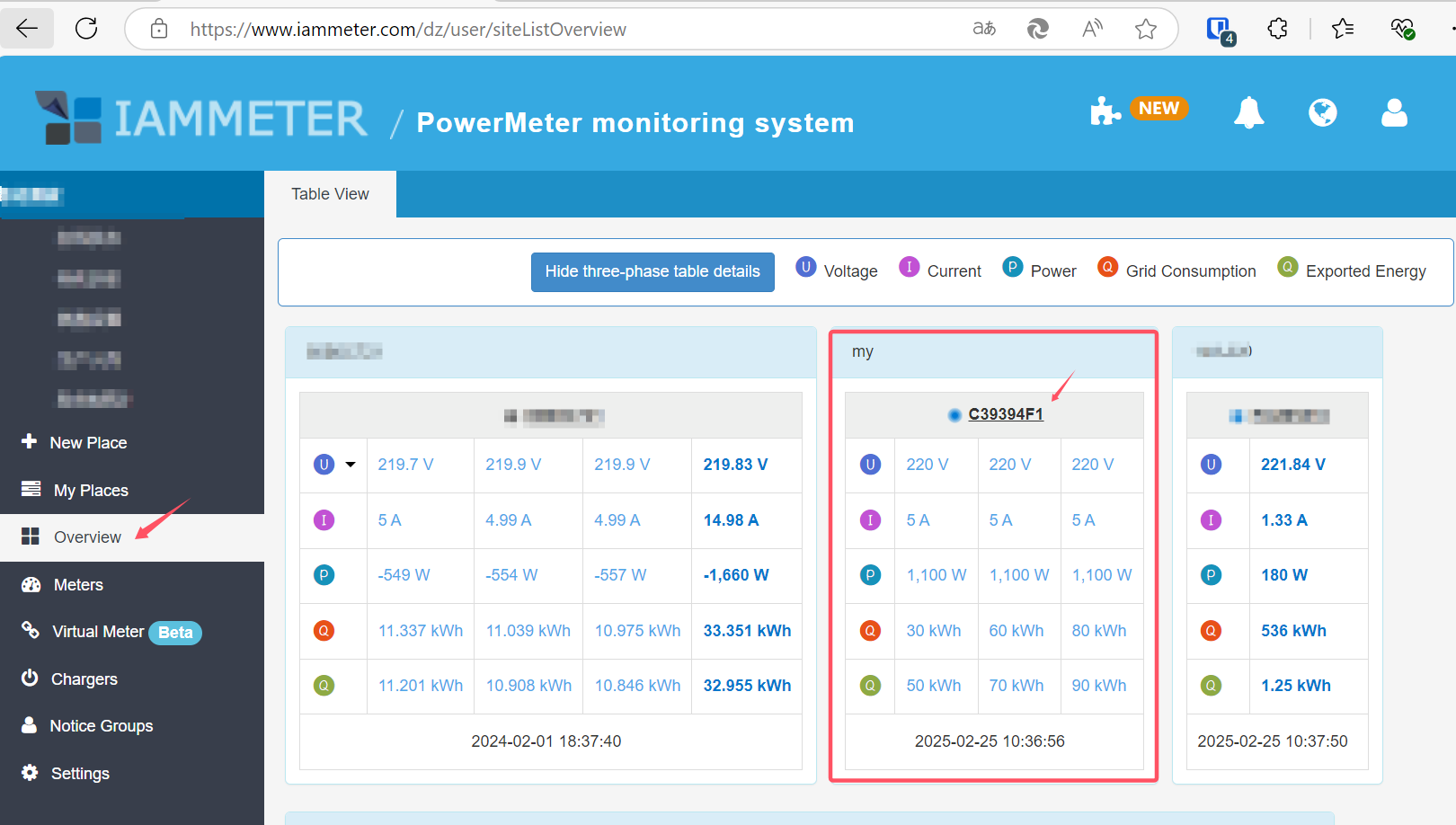Click timestamp 2025-02-25 10:36:56
The image size is (1456, 825).
[x=990, y=741]
